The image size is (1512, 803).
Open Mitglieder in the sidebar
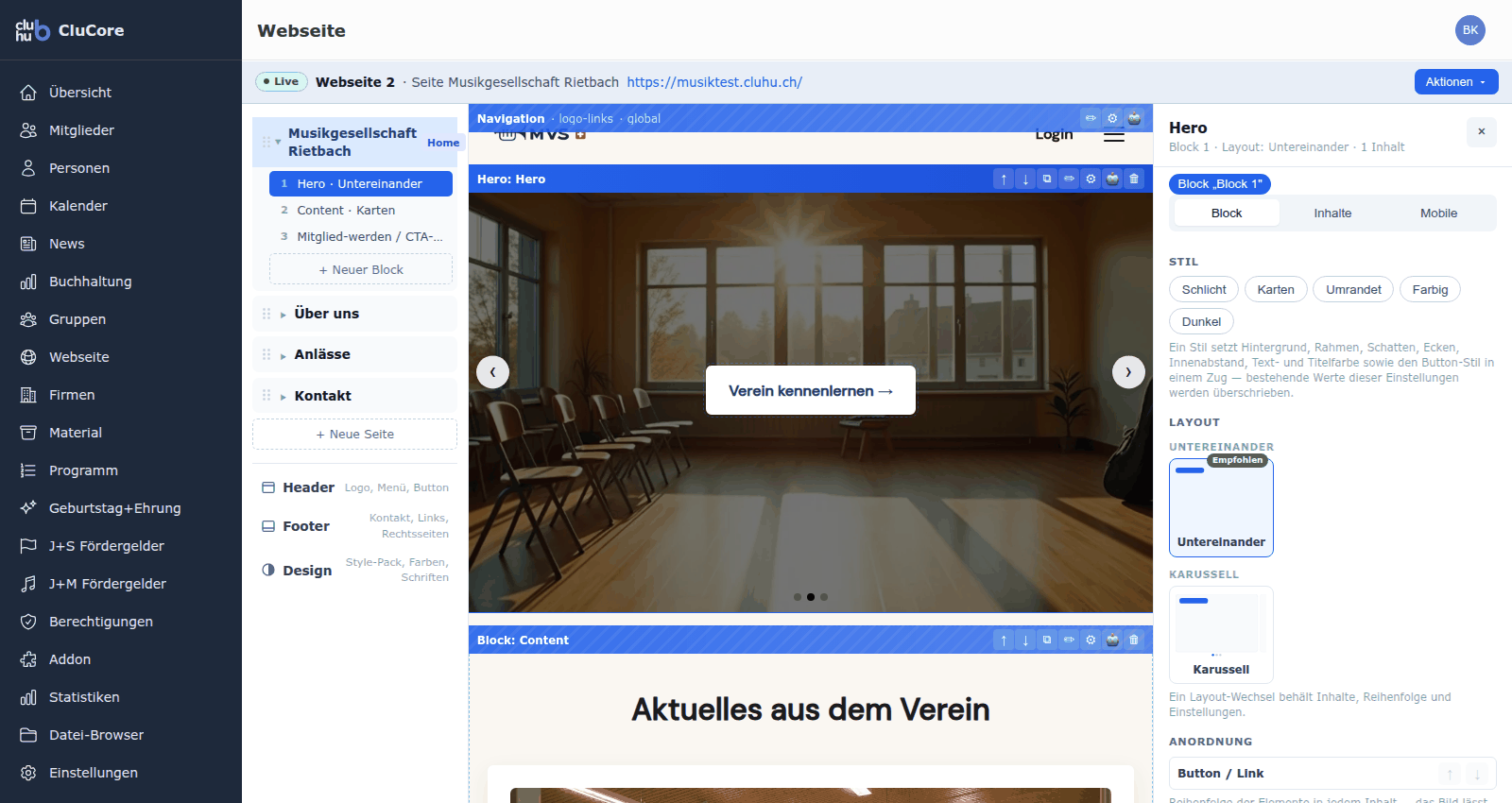point(121,130)
